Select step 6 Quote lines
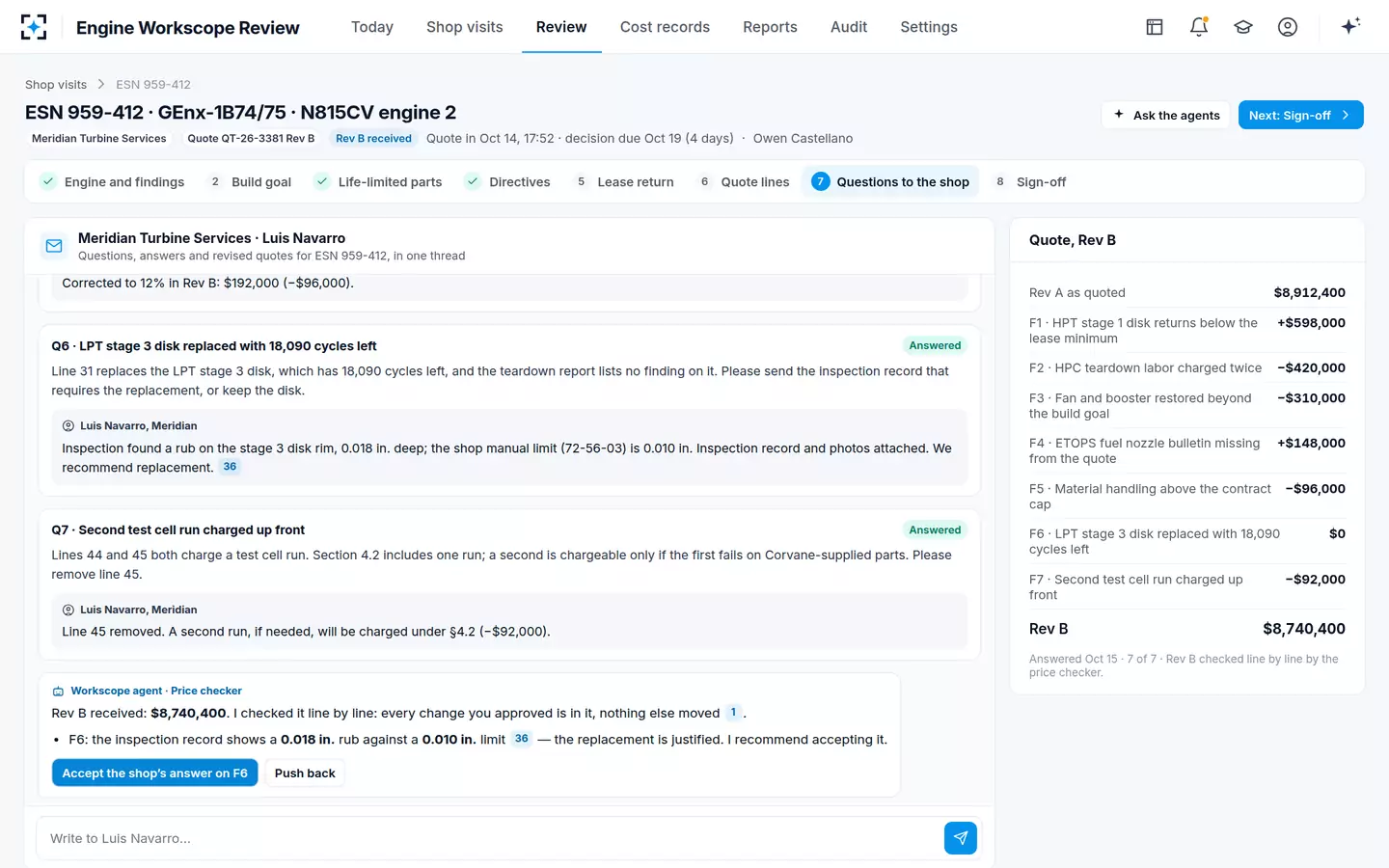Viewport: 1389px width, 868px height. [x=744, y=181]
